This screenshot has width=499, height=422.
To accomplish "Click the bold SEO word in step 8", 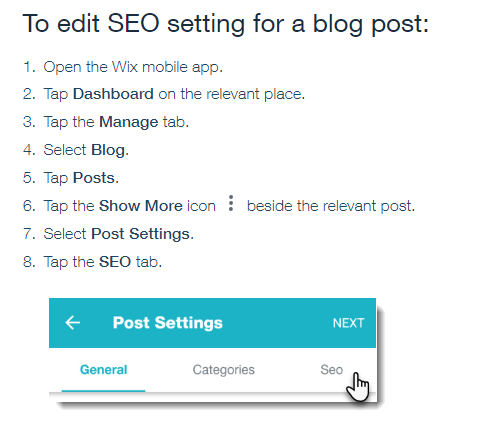I will click(x=115, y=262).
